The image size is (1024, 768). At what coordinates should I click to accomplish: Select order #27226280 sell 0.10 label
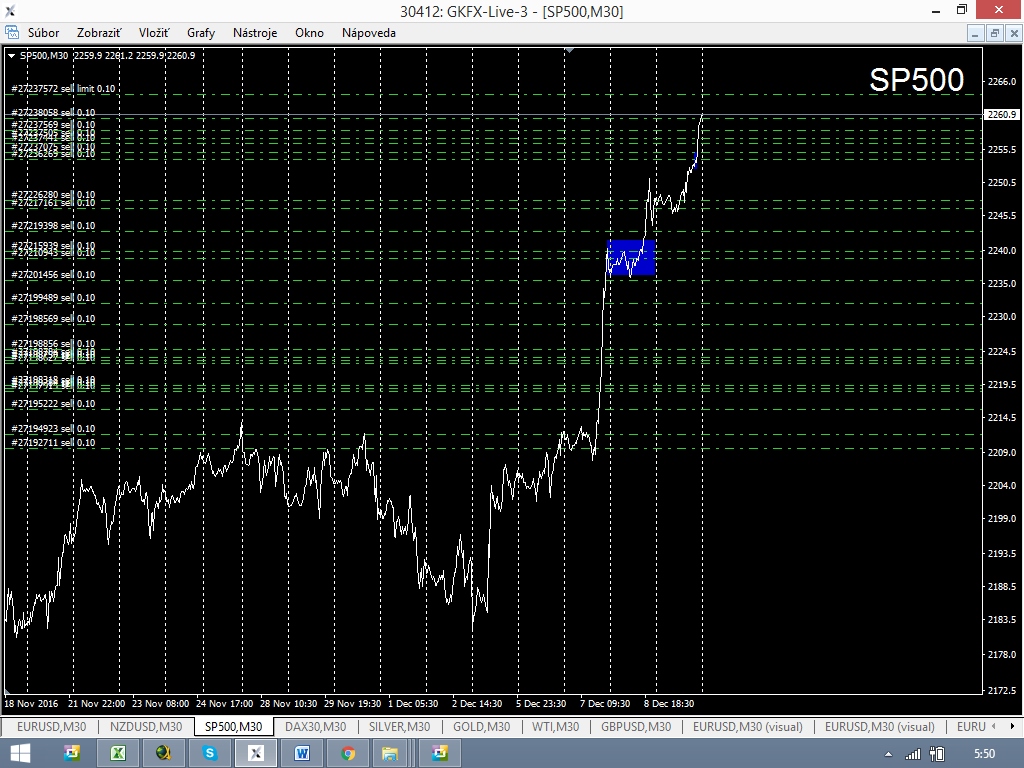pyautogui.click(x=54, y=195)
